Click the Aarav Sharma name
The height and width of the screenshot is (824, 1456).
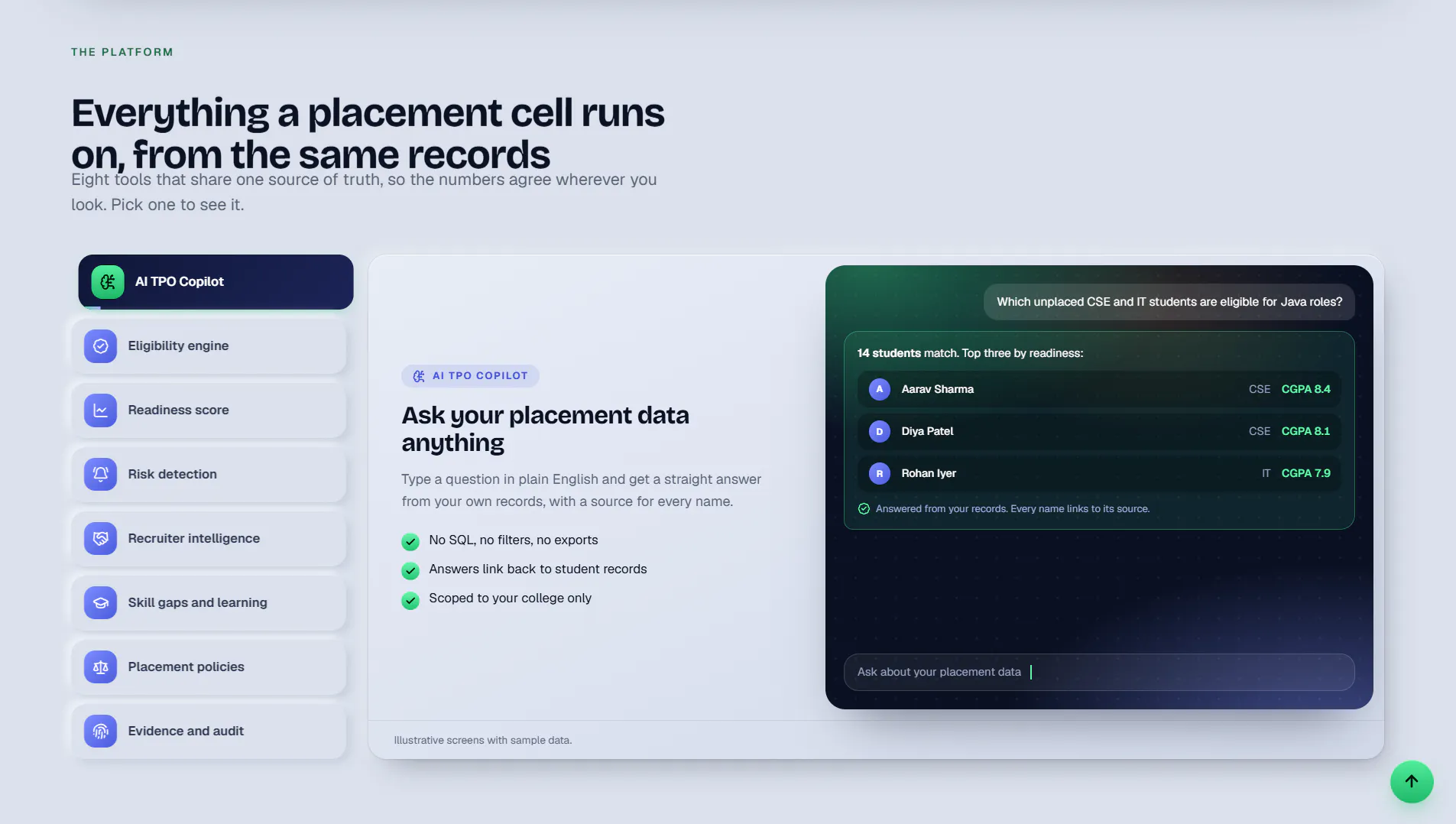[937, 389]
